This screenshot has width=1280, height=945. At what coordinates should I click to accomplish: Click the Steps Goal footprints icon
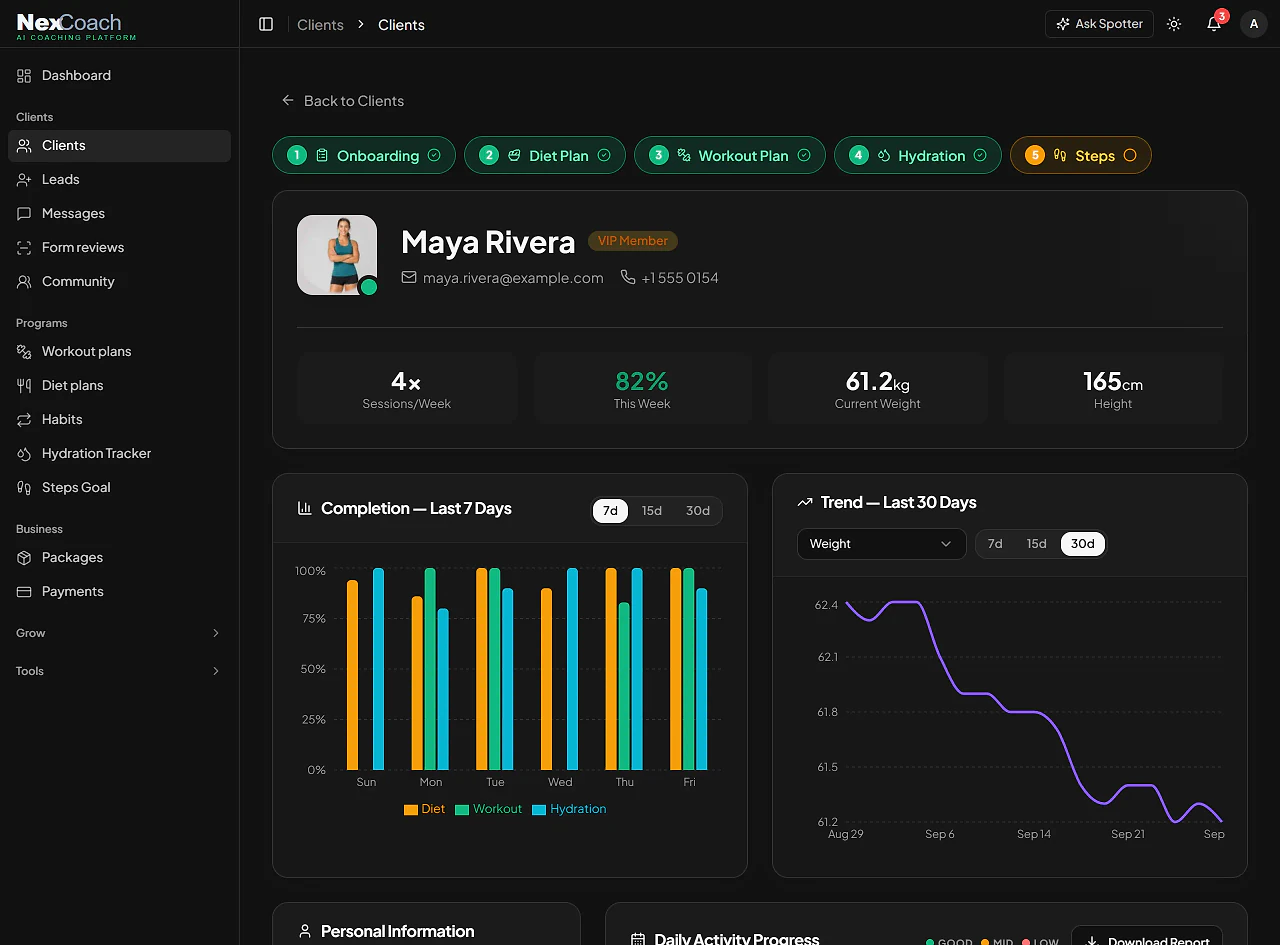coord(24,487)
